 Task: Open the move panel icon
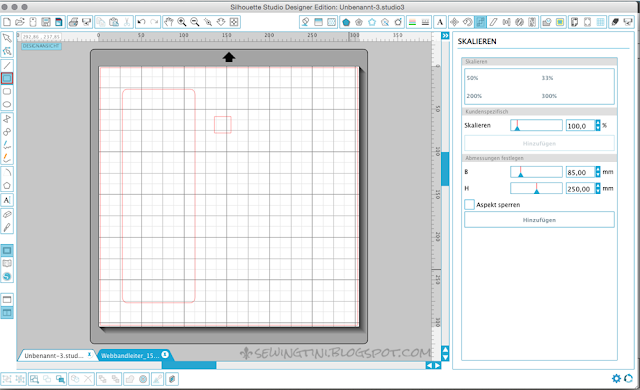454,22
